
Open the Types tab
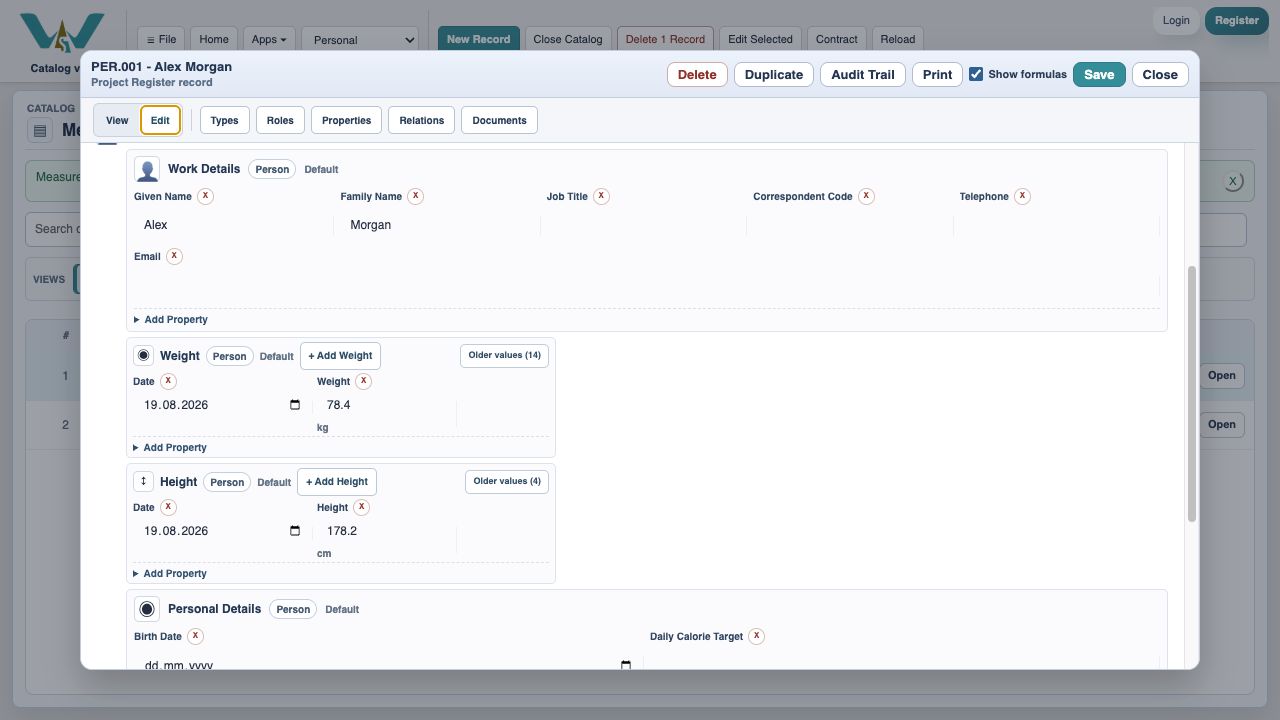225,120
